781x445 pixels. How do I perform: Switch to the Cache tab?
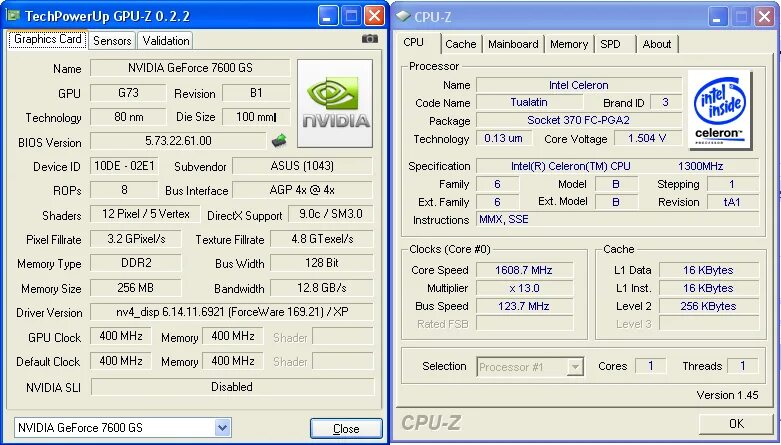(x=461, y=44)
